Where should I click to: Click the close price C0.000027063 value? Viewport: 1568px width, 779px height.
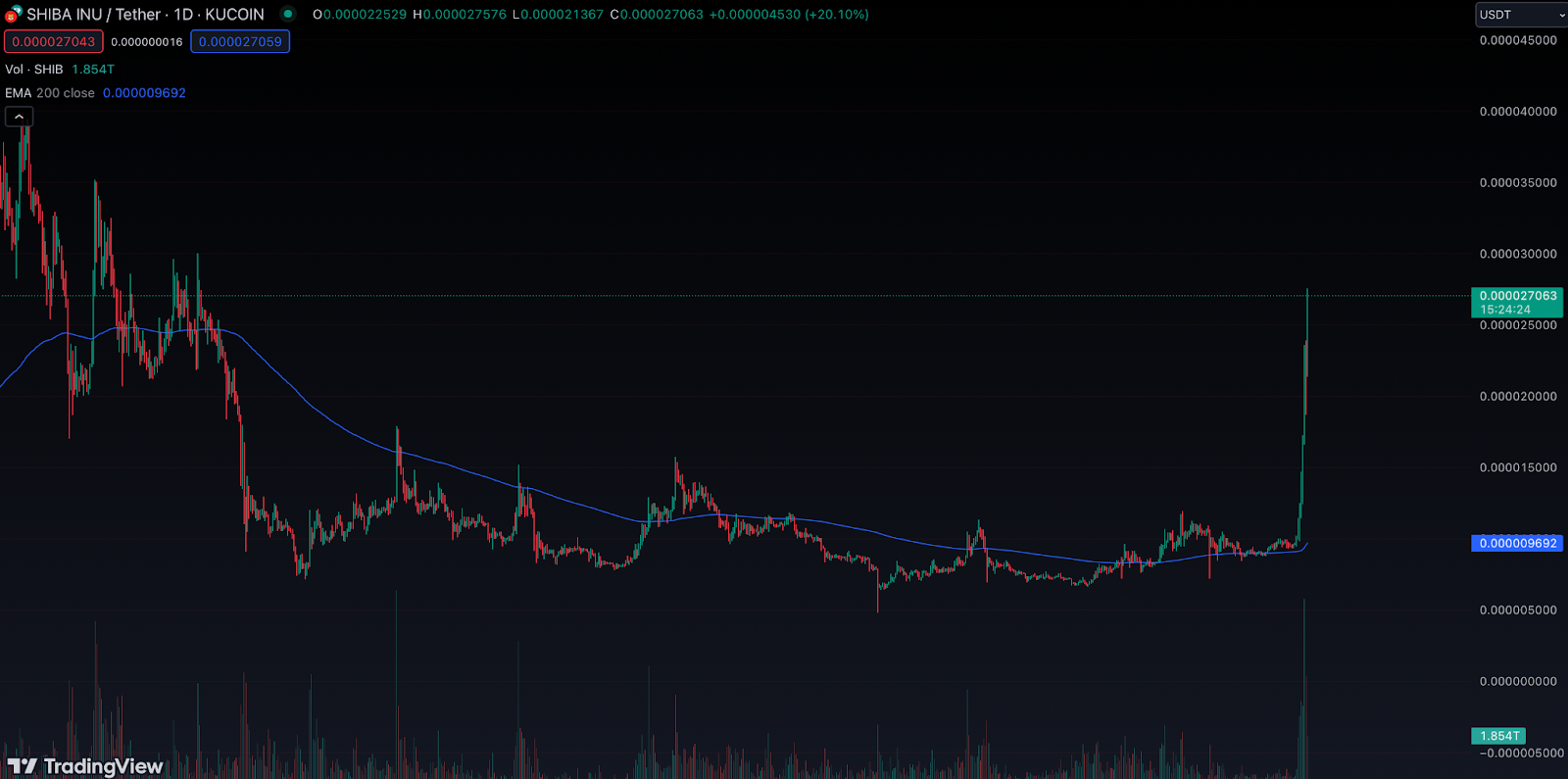tap(657, 15)
